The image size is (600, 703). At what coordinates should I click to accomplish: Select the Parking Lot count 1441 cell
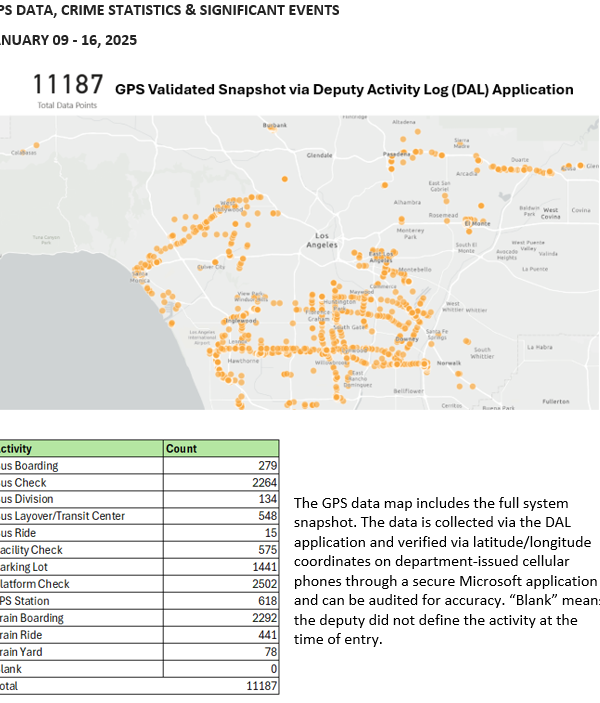pos(221,567)
